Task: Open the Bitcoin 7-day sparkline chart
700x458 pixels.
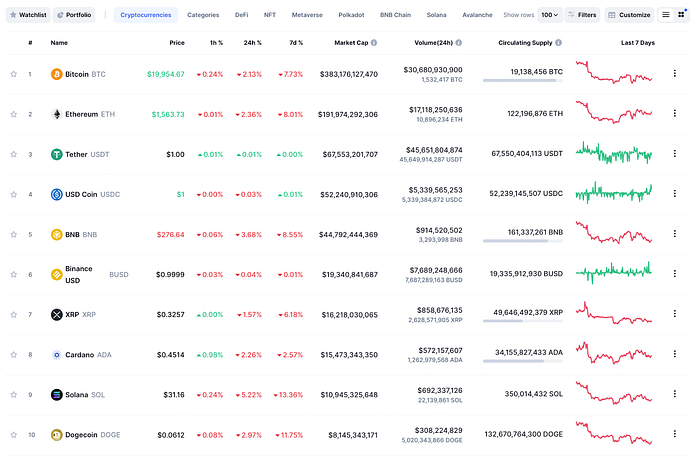Action: [614, 73]
